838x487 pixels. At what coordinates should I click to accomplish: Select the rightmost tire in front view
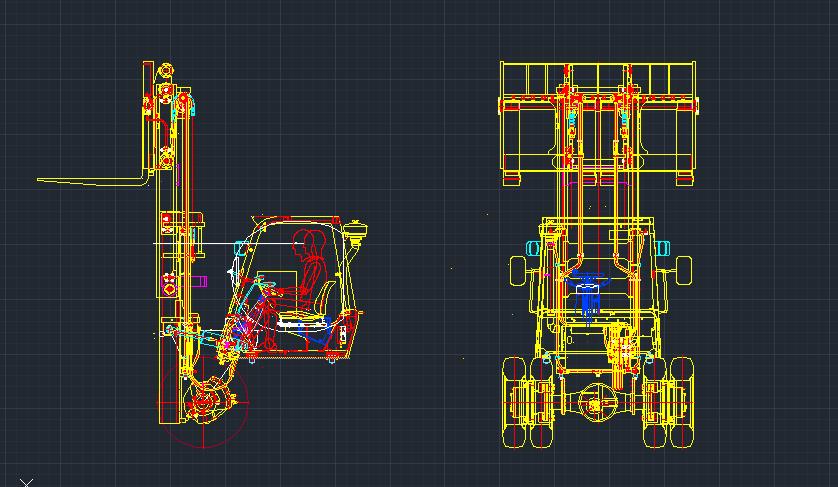pos(682,402)
